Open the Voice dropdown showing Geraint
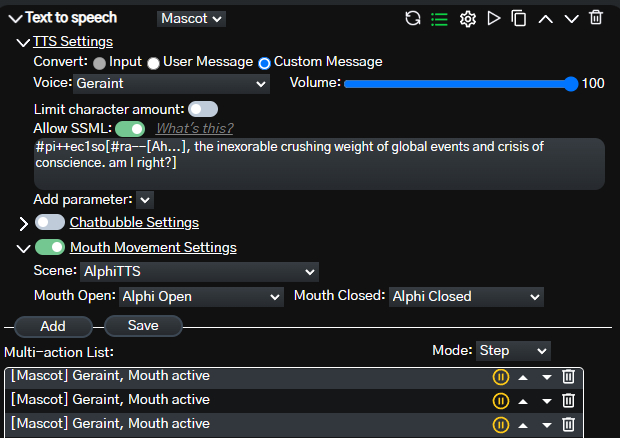 point(186,84)
